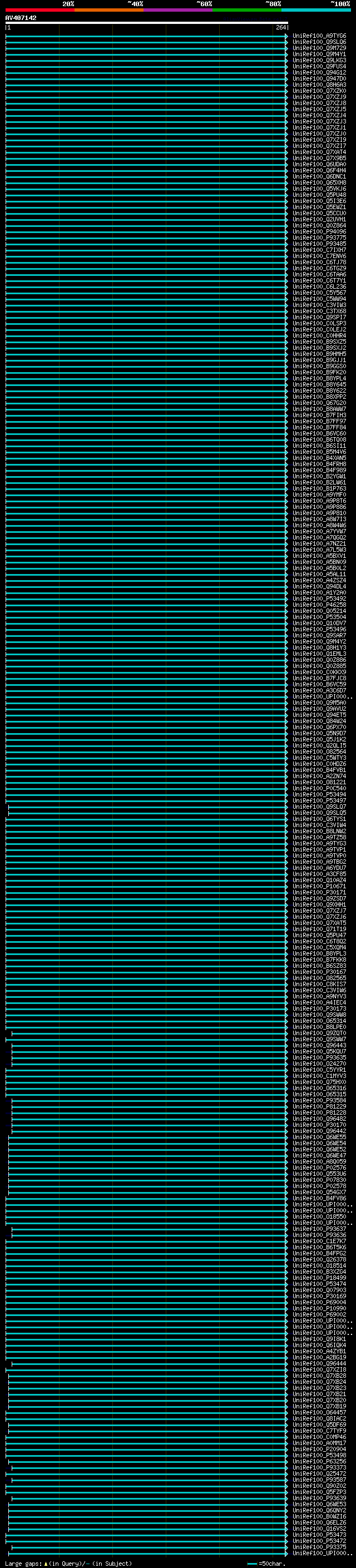Open hit UniRef100_Q9LKG3
The width and height of the screenshot is (356, 1568).
(319, 60)
